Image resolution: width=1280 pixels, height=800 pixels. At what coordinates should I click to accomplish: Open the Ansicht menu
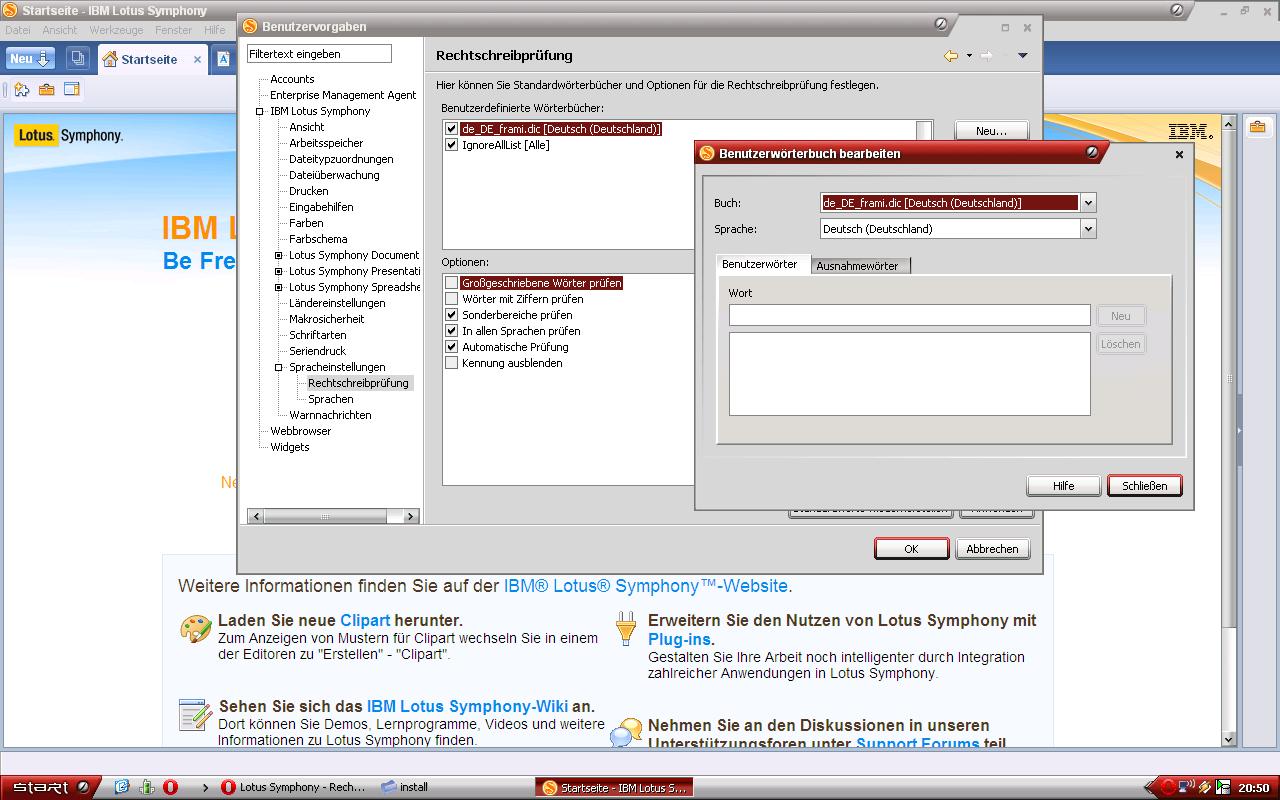[x=60, y=30]
